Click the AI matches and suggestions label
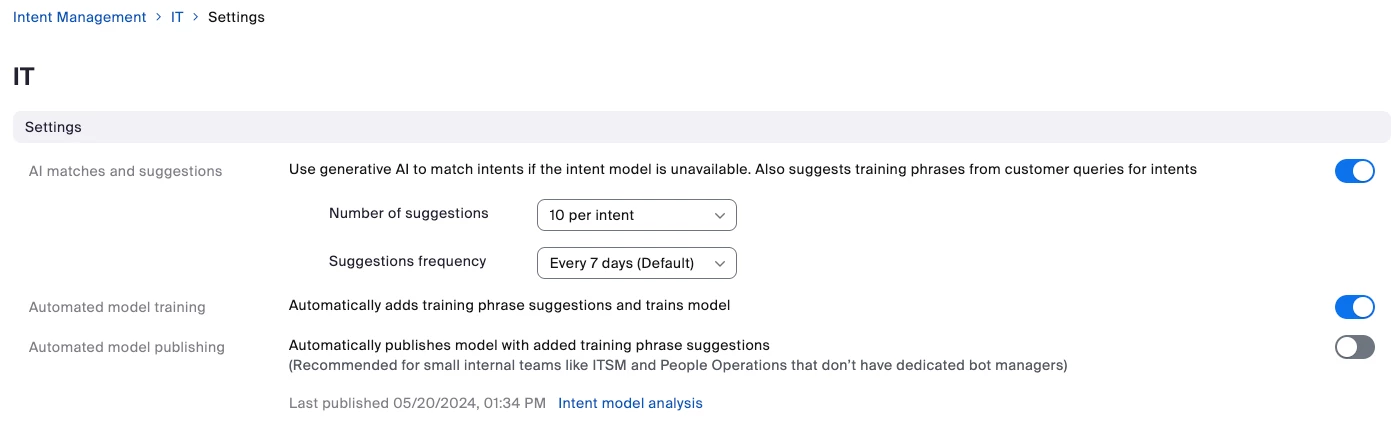Image resolution: width=1391 pixels, height=422 pixels. tap(125, 171)
